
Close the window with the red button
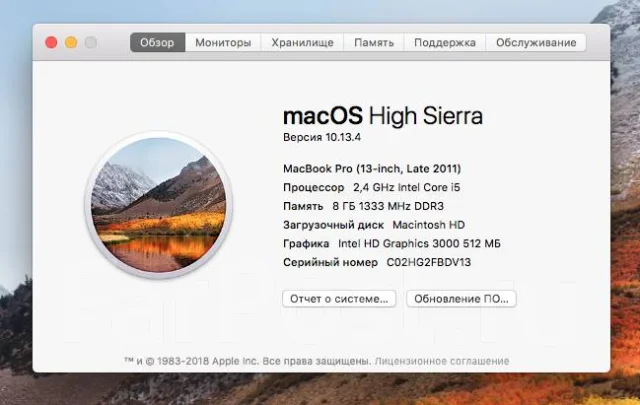(51, 42)
